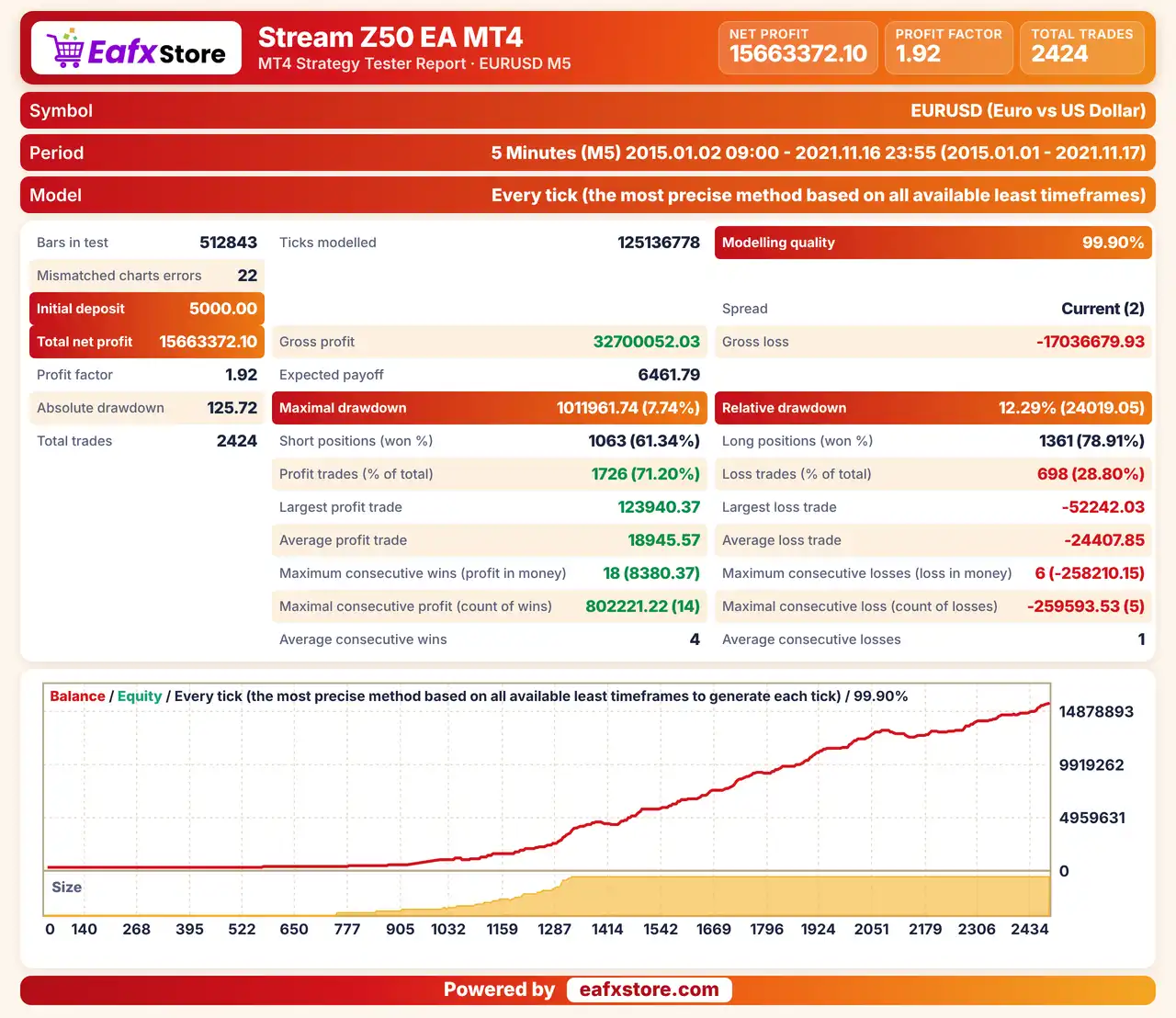
Task: Open the eafxstore.com link in the footer
Action: (650, 990)
